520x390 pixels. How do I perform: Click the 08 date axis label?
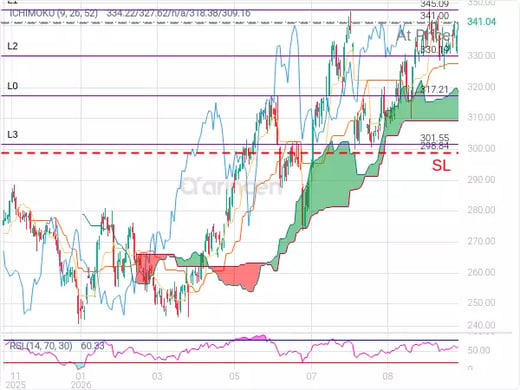388,377
